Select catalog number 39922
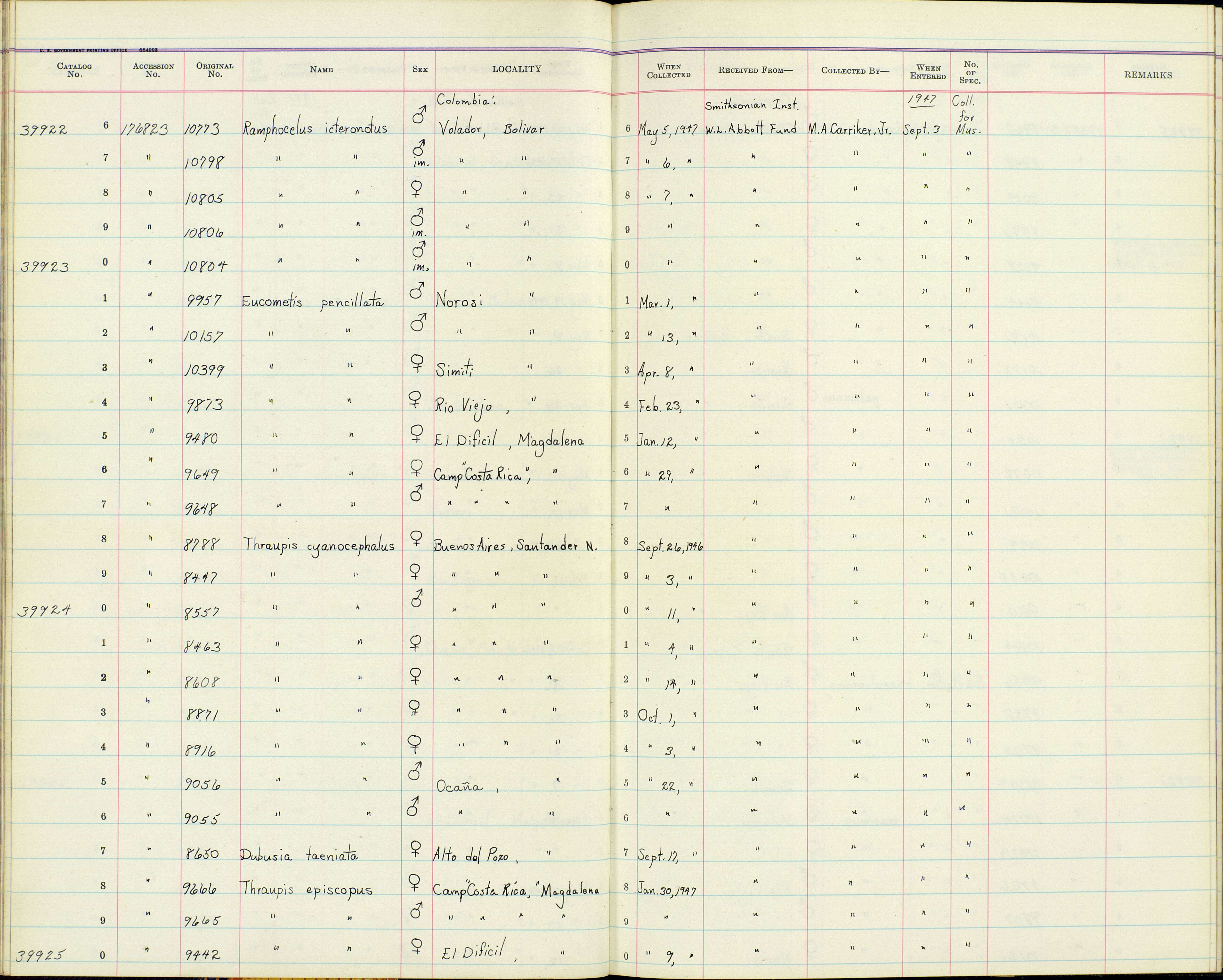1223x980 pixels. click(44, 130)
